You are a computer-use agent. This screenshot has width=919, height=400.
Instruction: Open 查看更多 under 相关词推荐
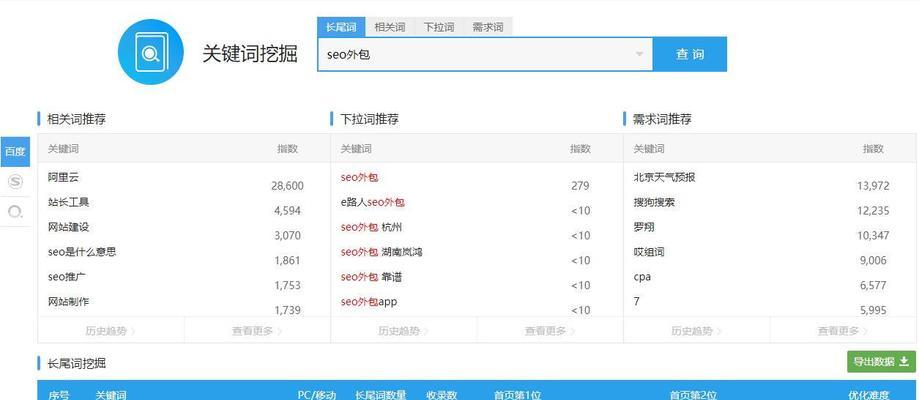pos(257,331)
